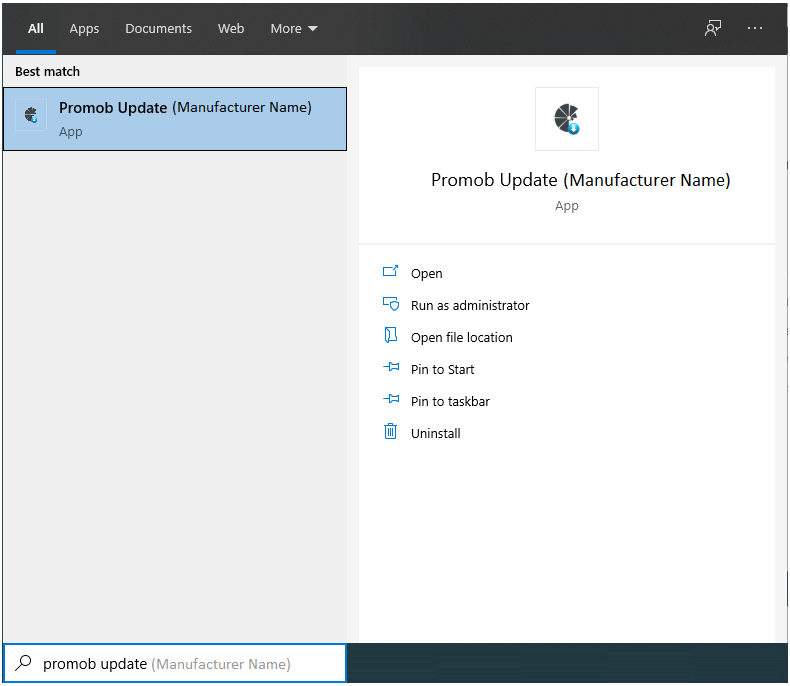Choose Open file location
790x686 pixels.
[x=462, y=337]
